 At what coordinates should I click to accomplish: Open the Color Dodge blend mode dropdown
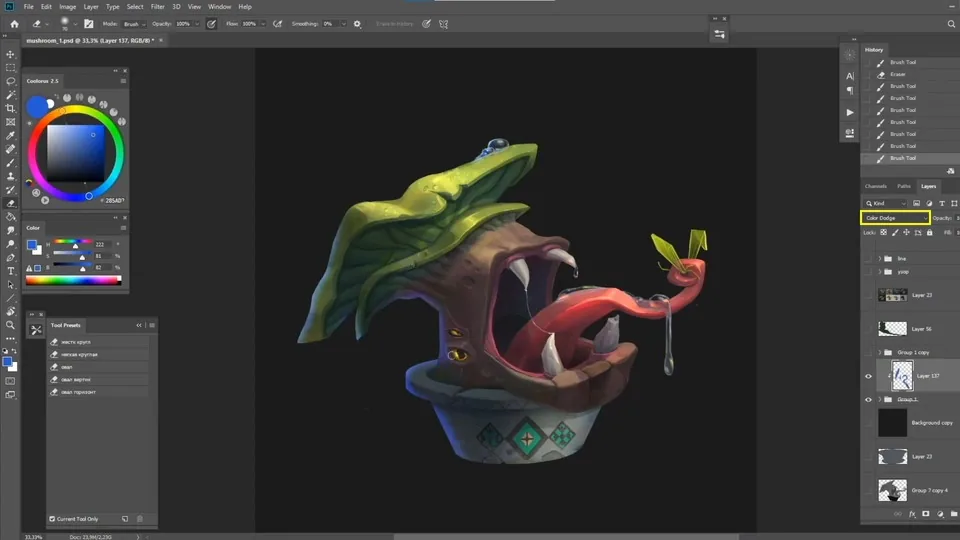pos(895,218)
